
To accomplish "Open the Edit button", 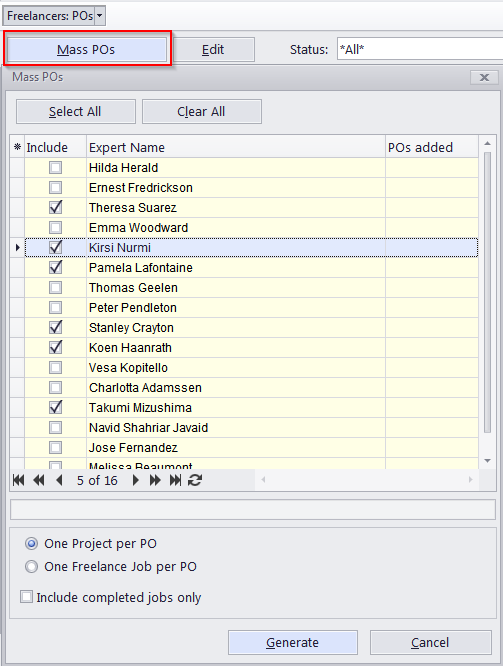I will (x=214, y=49).
